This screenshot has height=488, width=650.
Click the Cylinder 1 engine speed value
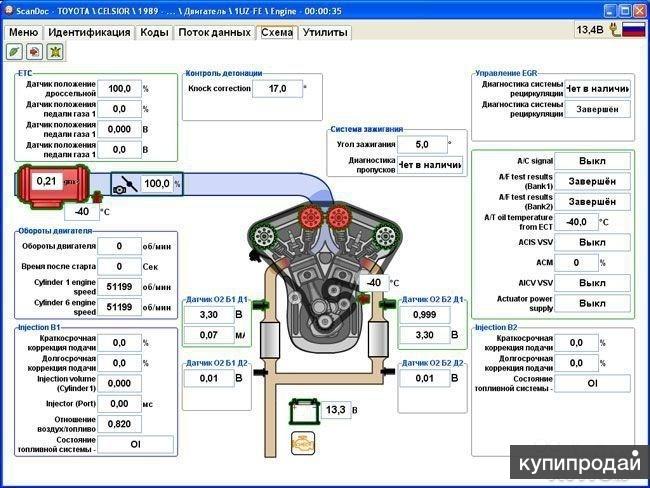[x=119, y=287]
